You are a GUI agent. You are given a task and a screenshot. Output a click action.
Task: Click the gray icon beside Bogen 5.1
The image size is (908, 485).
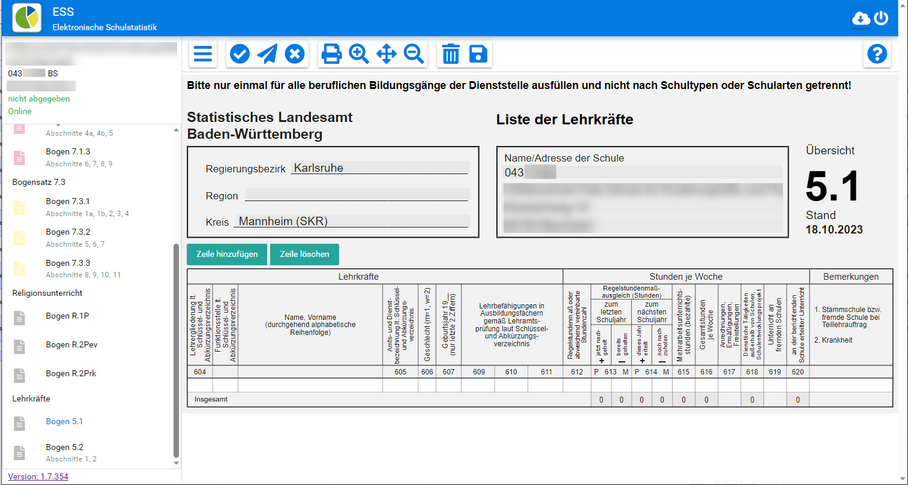click(20, 423)
